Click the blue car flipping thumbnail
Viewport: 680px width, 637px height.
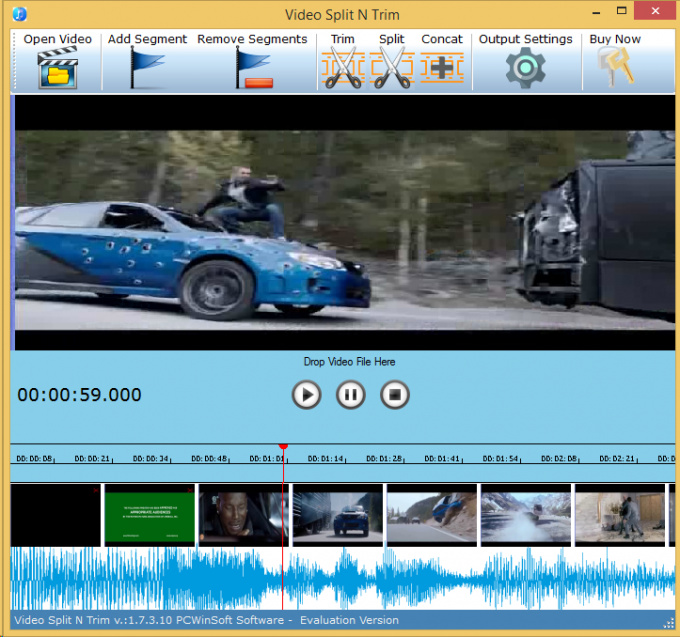point(431,515)
